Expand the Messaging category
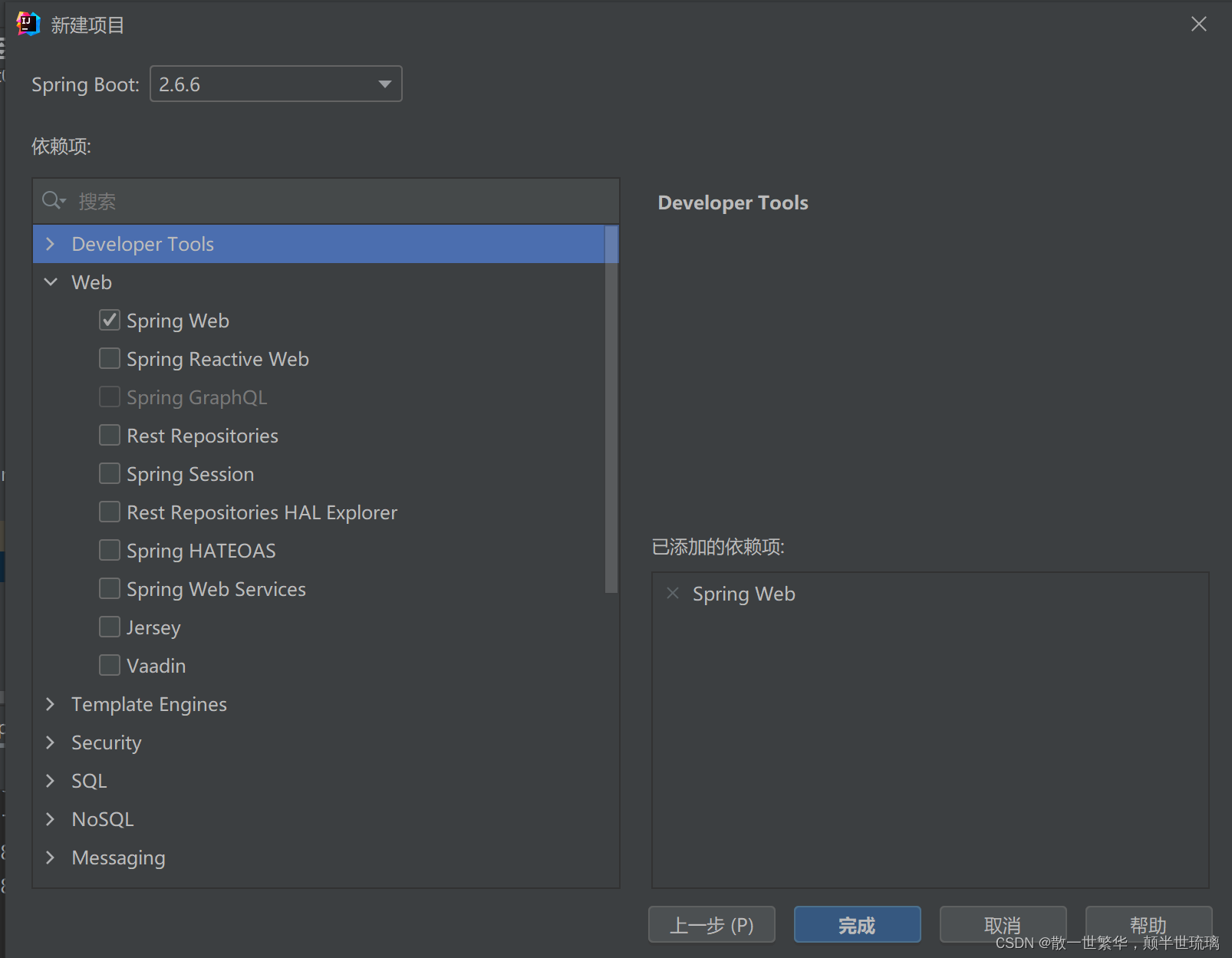This screenshot has width=1232, height=958. [51, 858]
